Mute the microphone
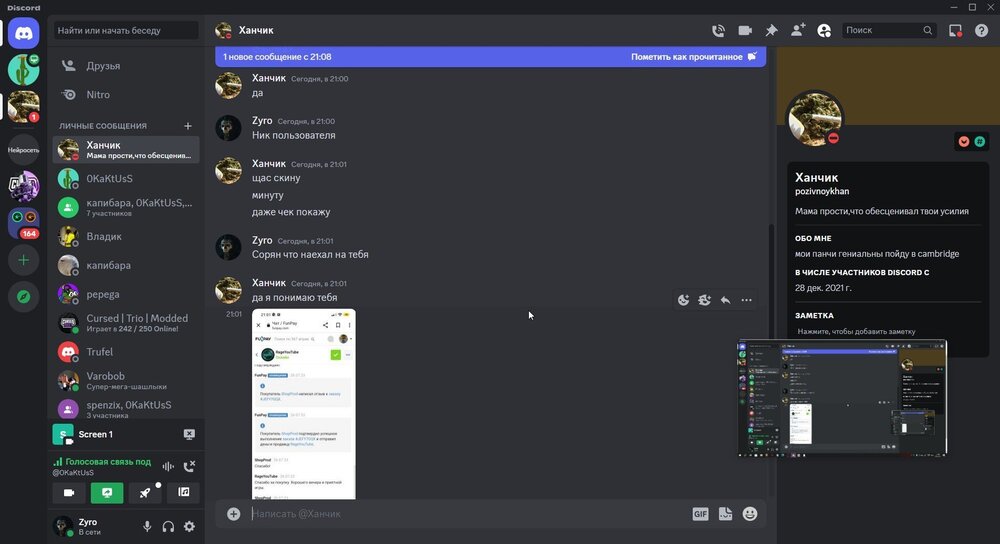This screenshot has height=544, width=1000. click(147, 526)
